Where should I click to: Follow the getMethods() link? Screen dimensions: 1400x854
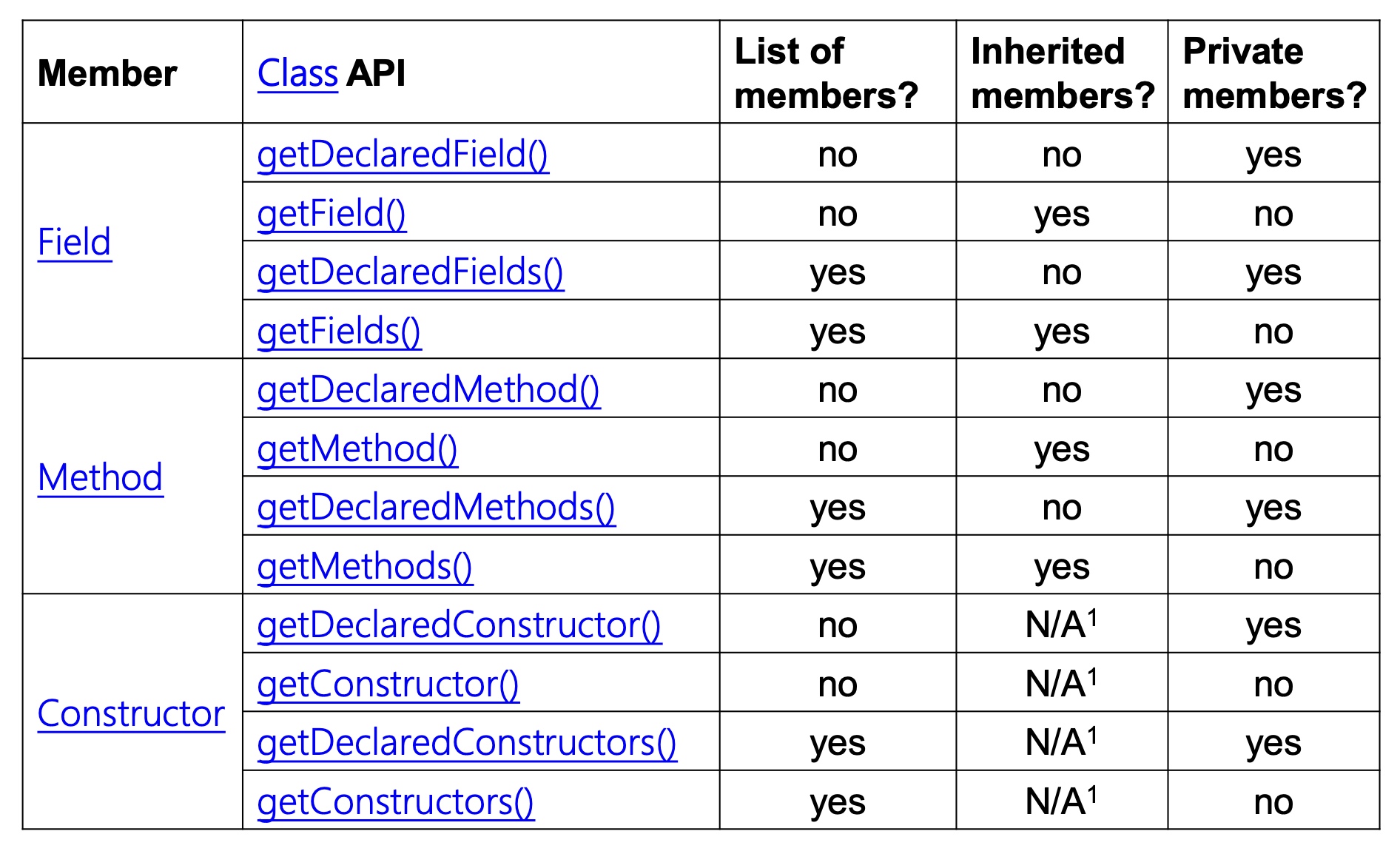[x=365, y=566]
